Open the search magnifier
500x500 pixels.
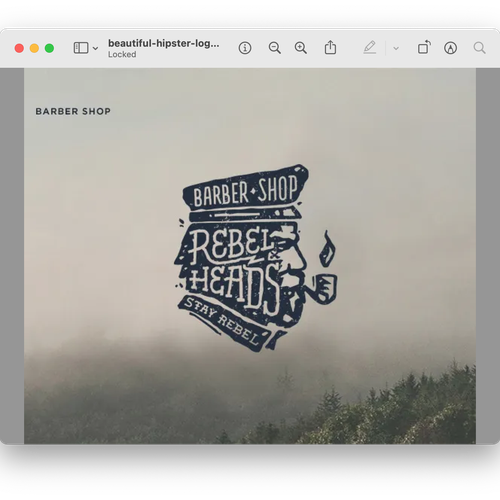pos(480,48)
